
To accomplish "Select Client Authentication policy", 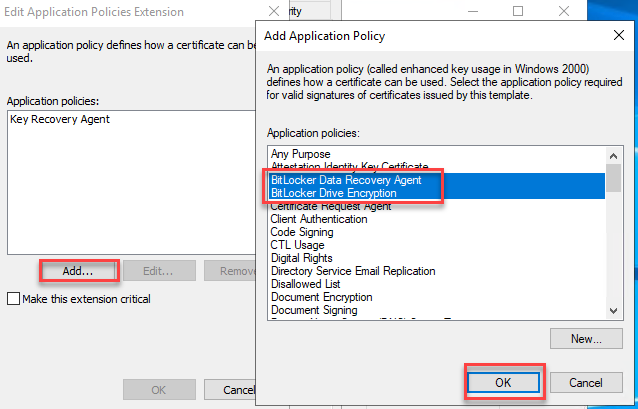I will click(319, 219).
